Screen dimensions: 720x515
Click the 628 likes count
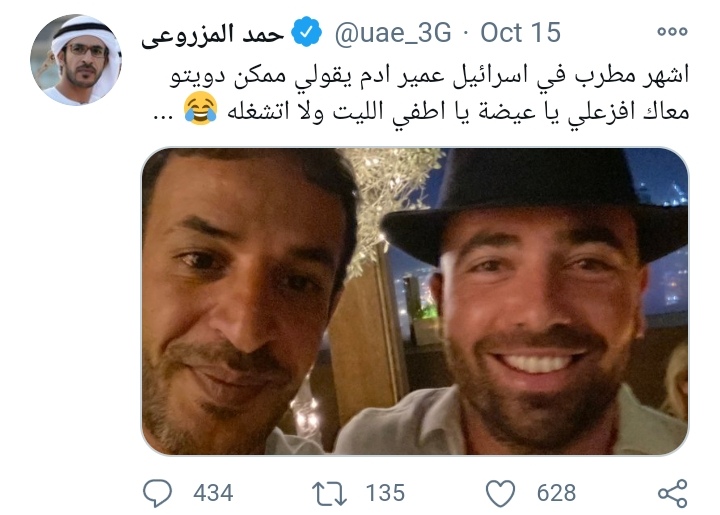[x=556, y=493]
